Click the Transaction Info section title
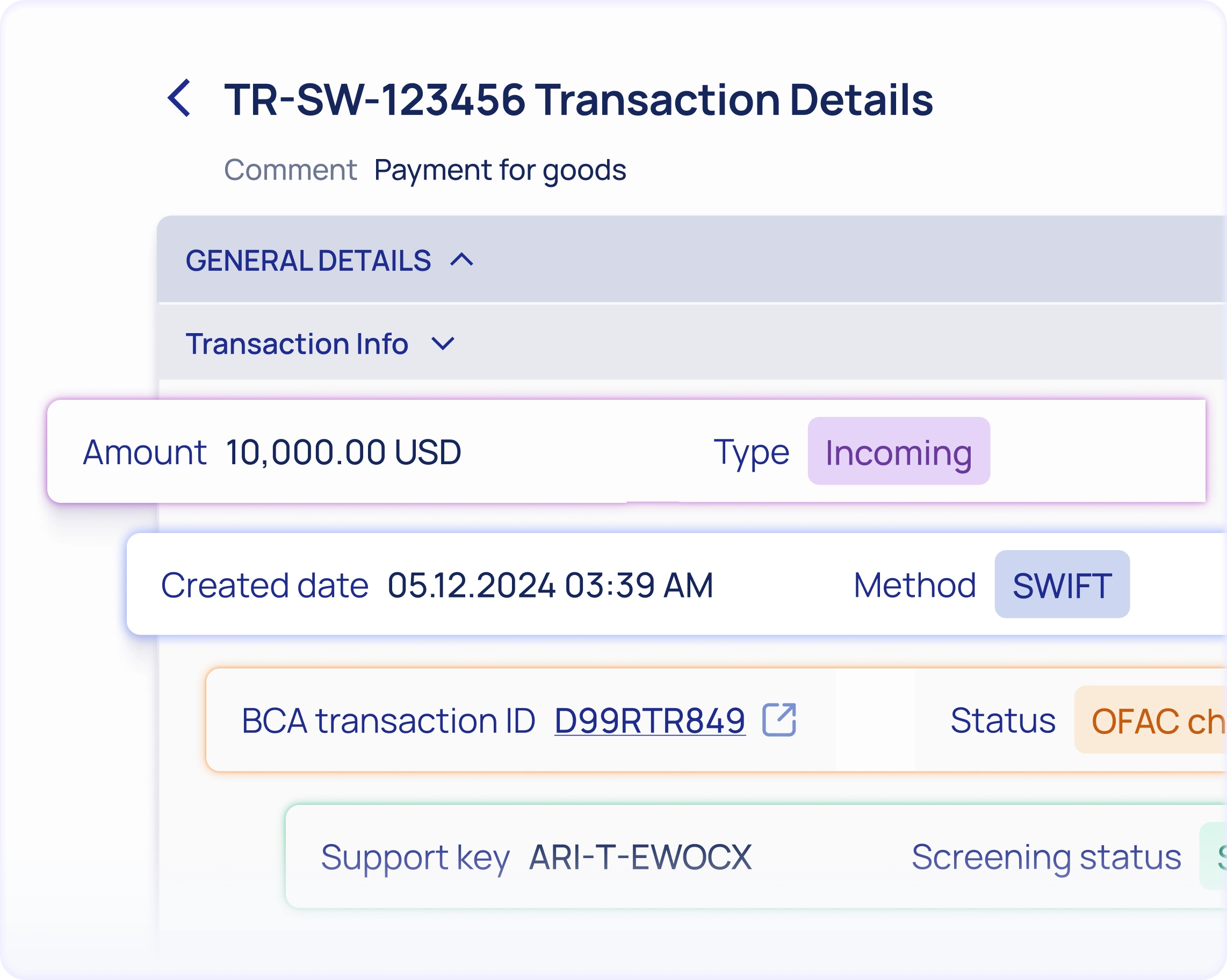1227x980 pixels. 297,344
